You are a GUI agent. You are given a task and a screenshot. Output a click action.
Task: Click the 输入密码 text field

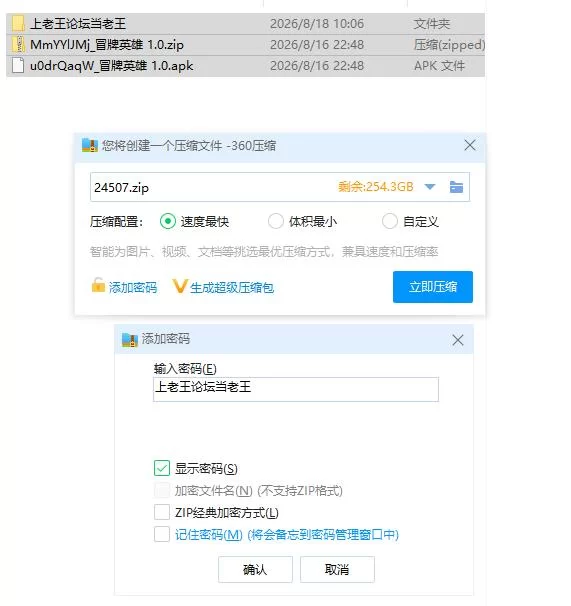(296, 390)
